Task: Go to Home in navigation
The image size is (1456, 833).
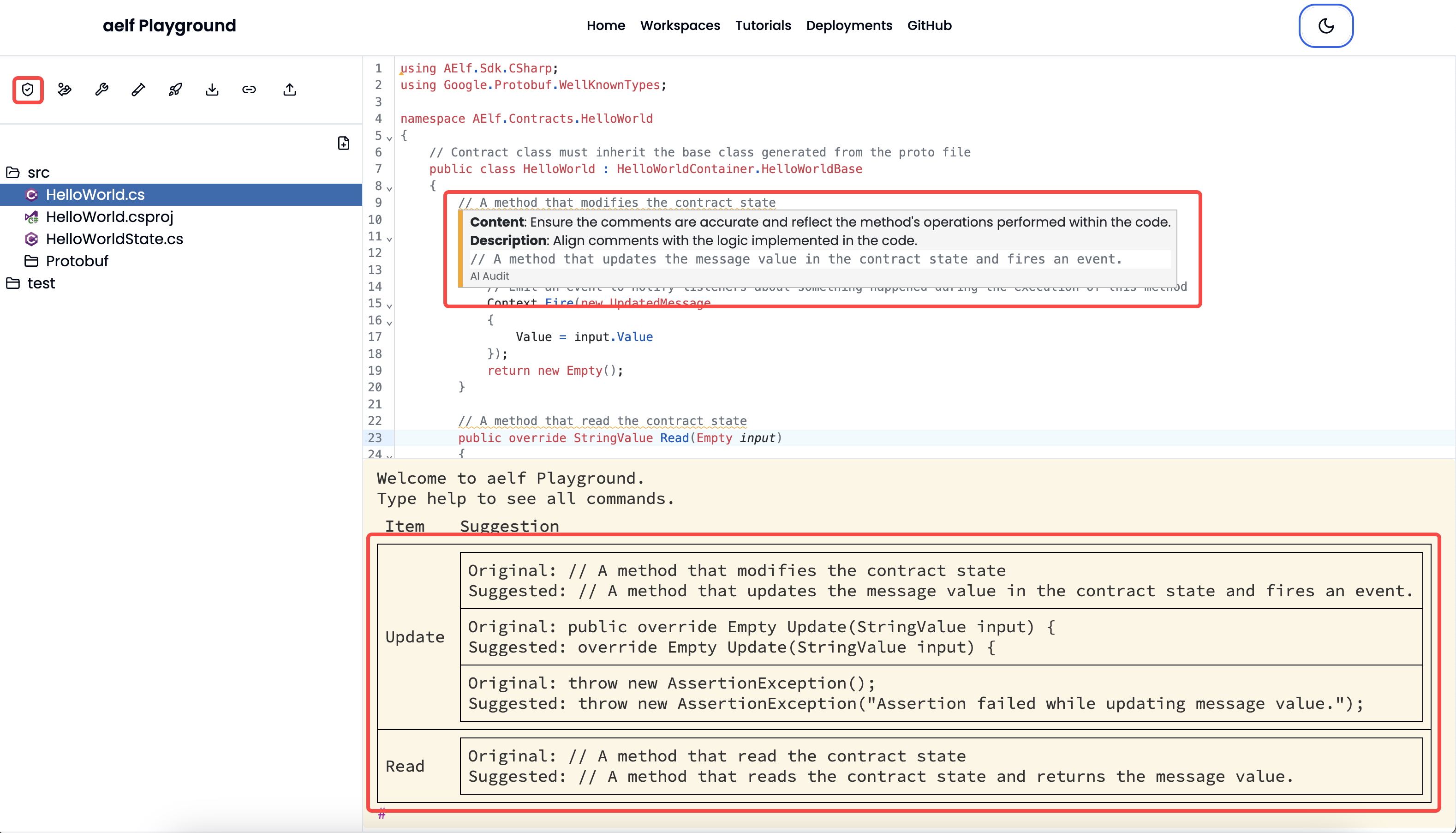Action: pyautogui.click(x=606, y=26)
